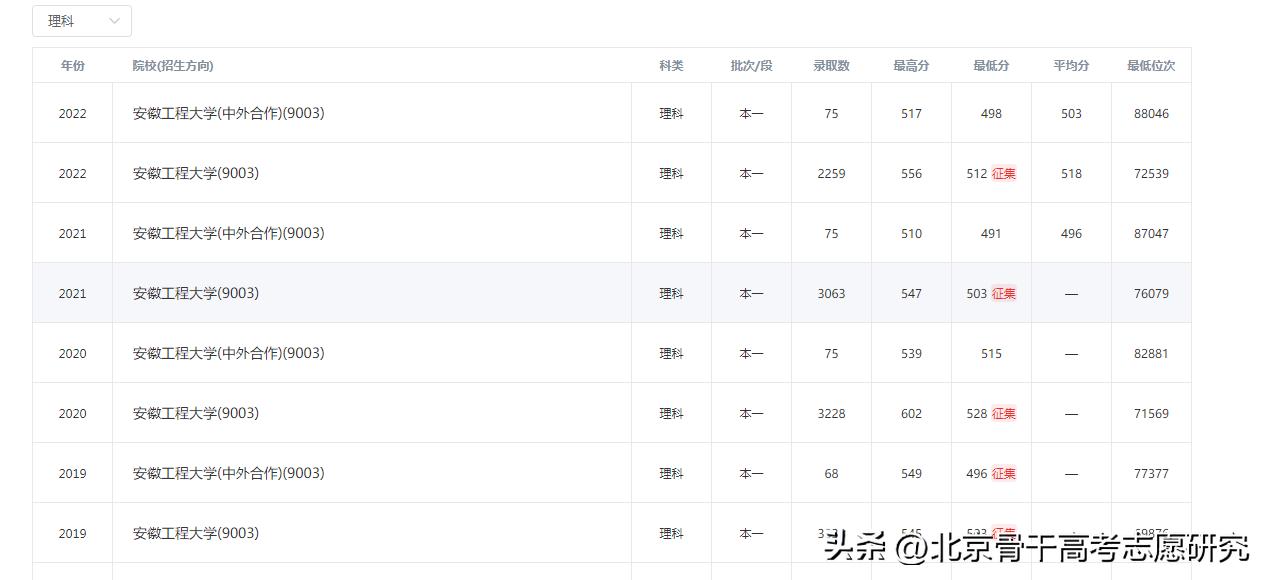Image resolution: width=1267 pixels, height=580 pixels.
Task: Click the 征集 tag beside score 528
Action: [x=1004, y=414]
